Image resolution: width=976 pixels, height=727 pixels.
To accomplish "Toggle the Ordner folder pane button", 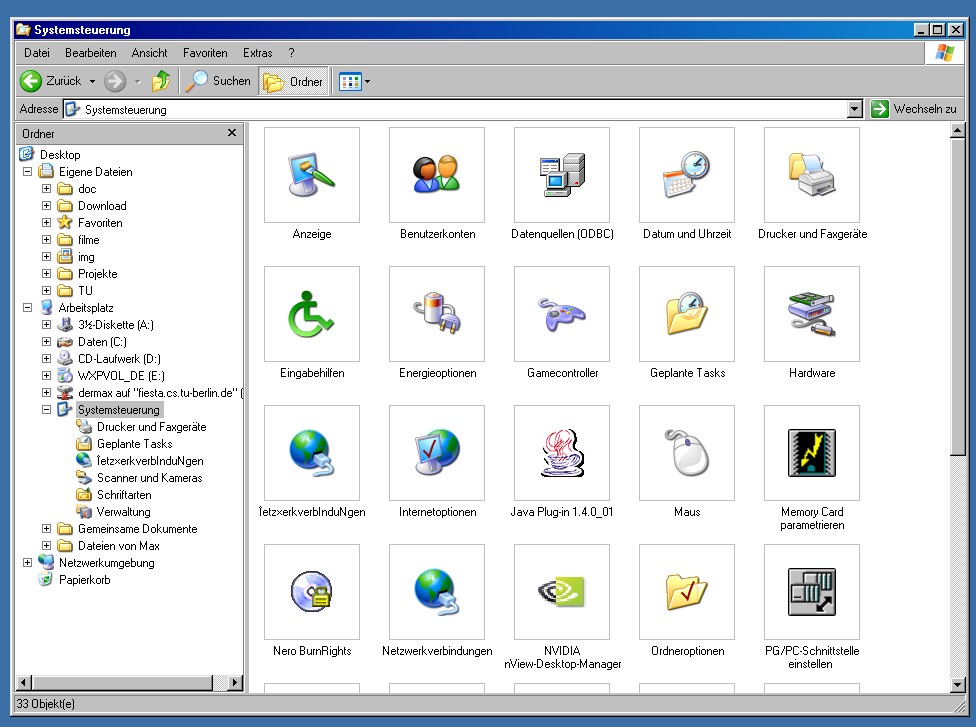I will pyautogui.click(x=293, y=82).
